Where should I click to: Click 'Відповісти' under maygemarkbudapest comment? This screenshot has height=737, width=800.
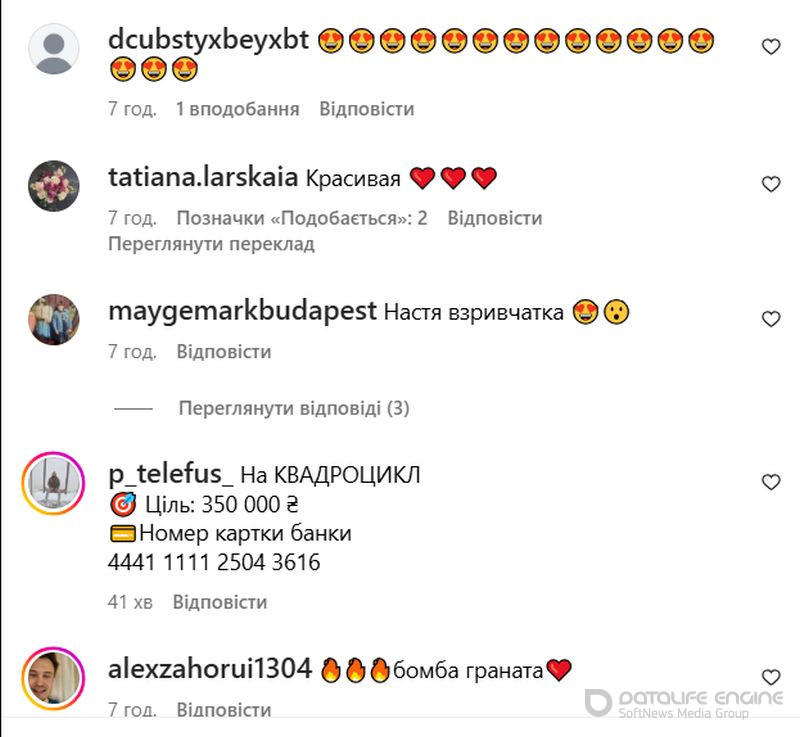point(224,352)
